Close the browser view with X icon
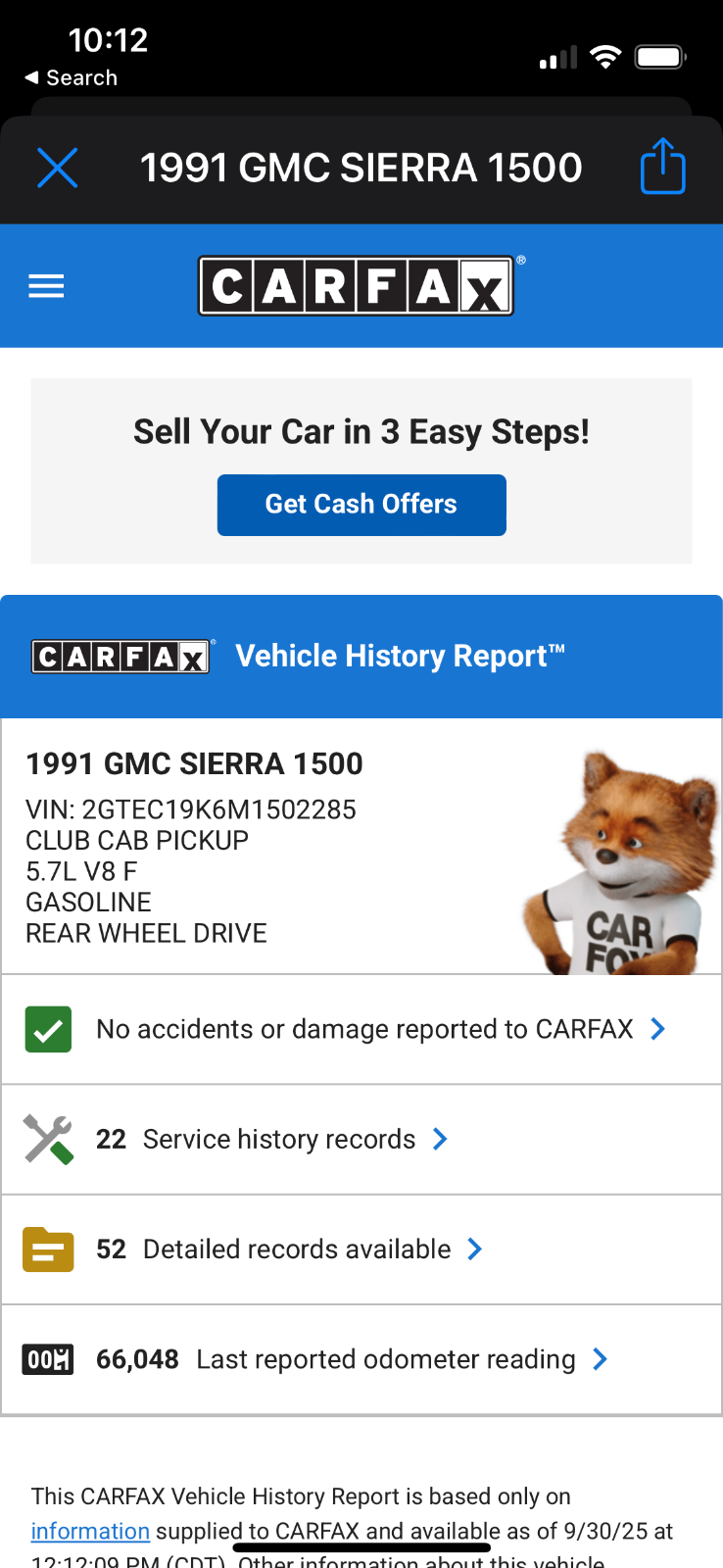Image resolution: width=723 pixels, height=1568 pixels. pyautogui.click(x=57, y=168)
